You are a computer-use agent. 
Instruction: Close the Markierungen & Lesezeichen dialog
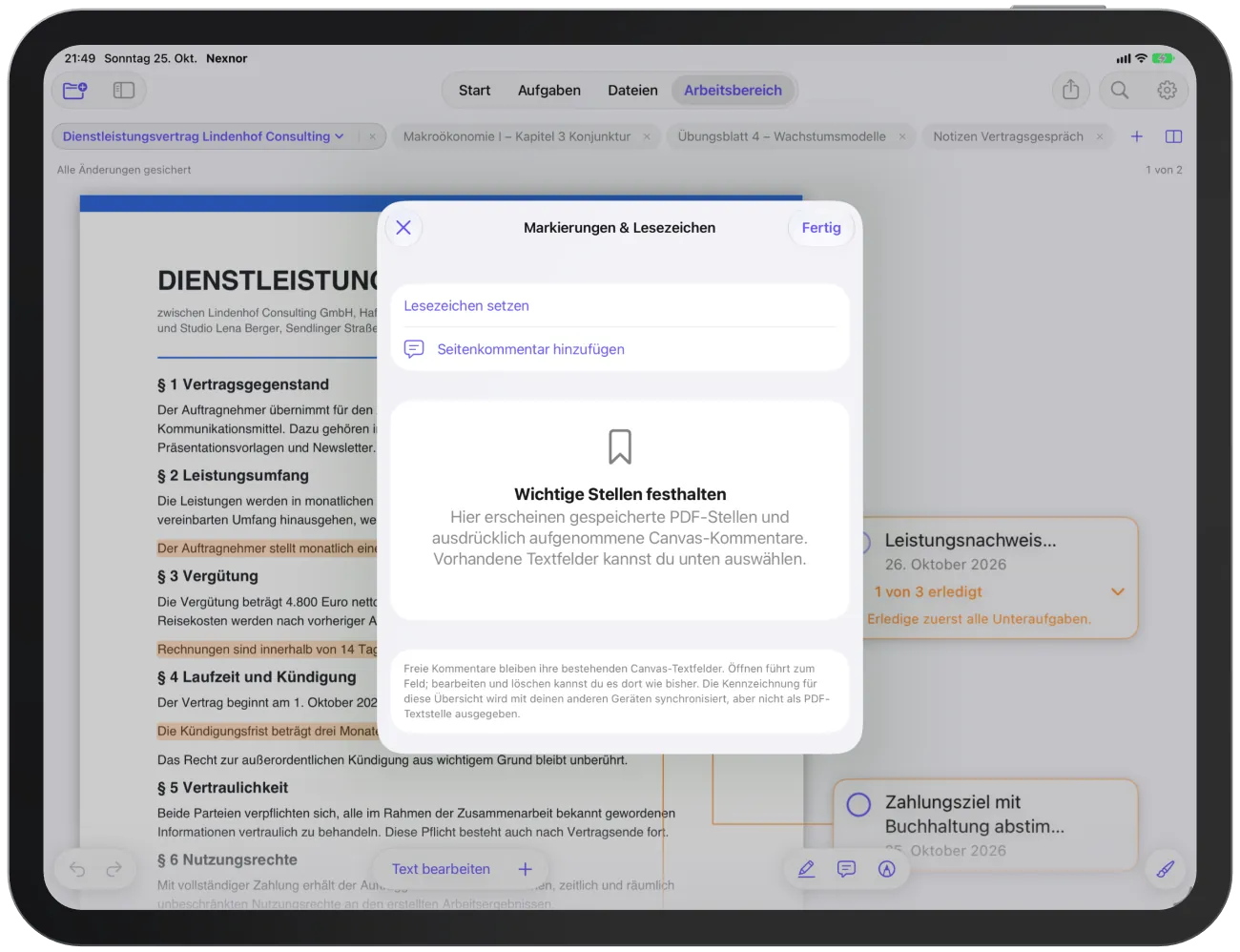click(x=403, y=228)
